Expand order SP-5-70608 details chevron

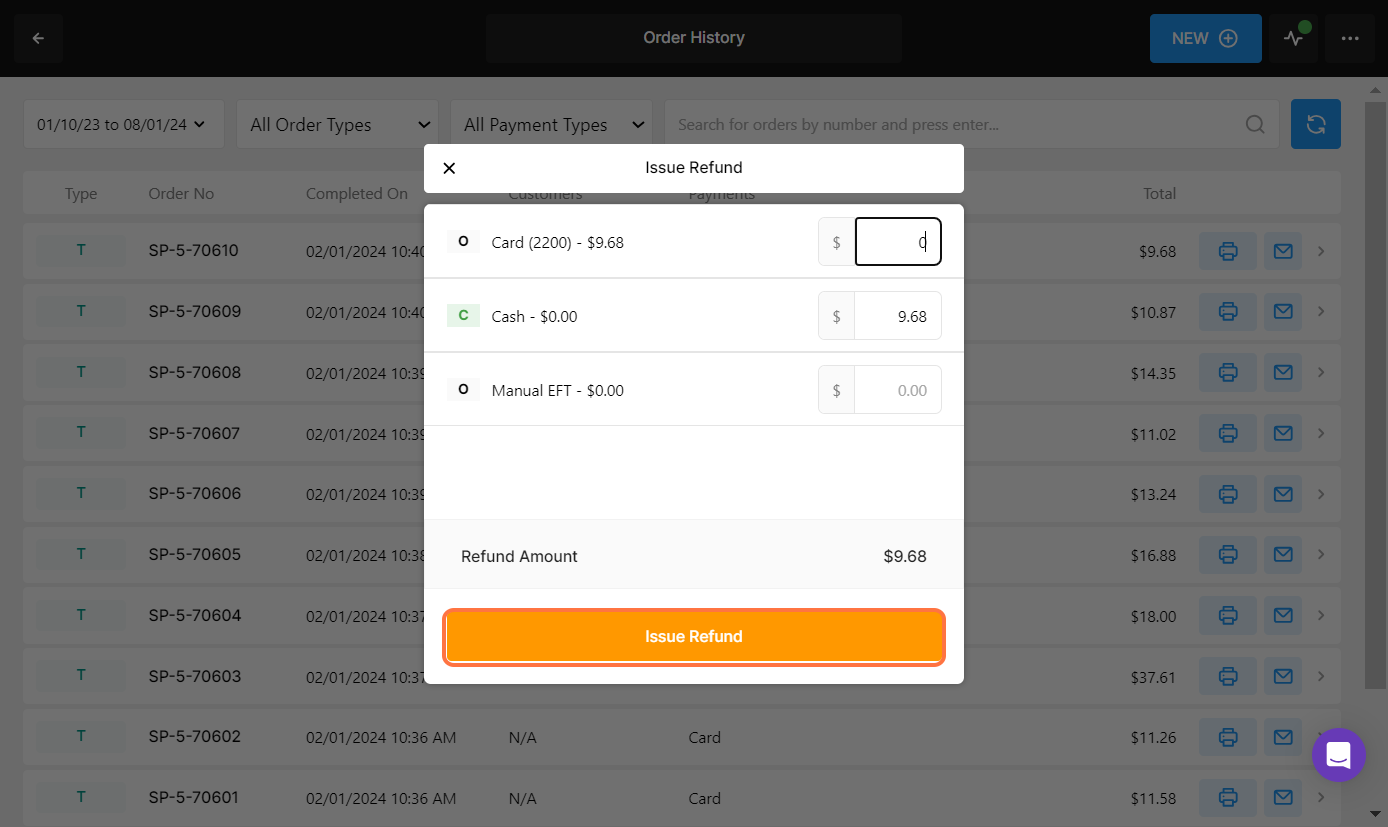click(x=1321, y=373)
